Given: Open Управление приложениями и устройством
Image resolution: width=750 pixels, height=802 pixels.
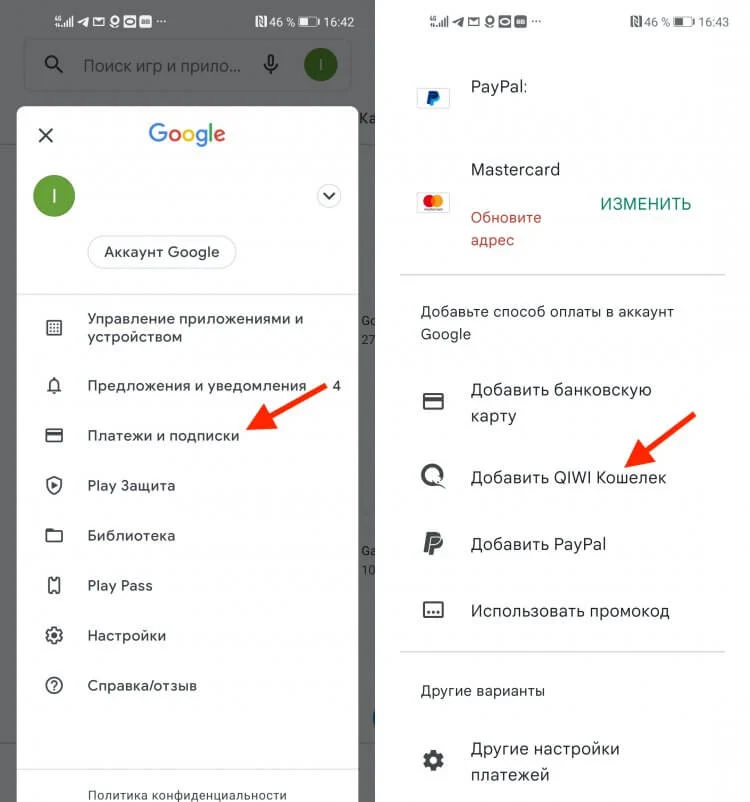Looking at the screenshot, I should [187, 328].
